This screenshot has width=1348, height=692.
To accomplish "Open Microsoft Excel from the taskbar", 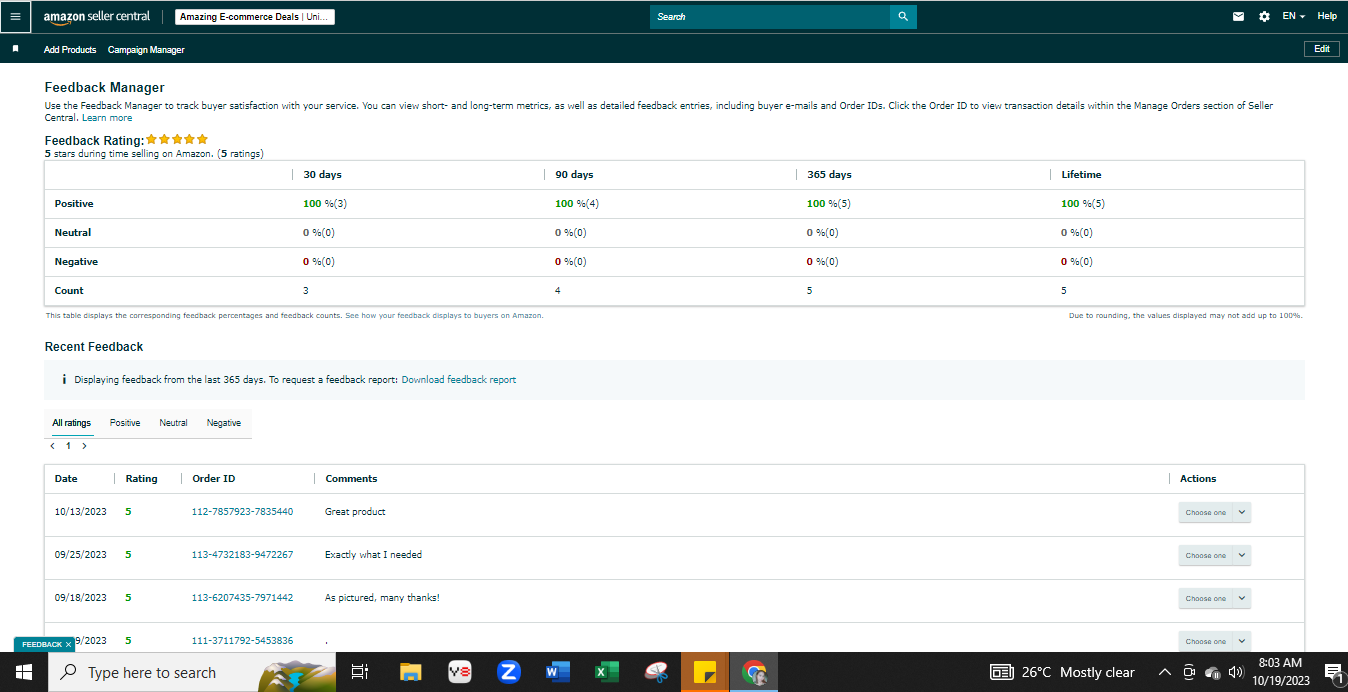I will 606,672.
